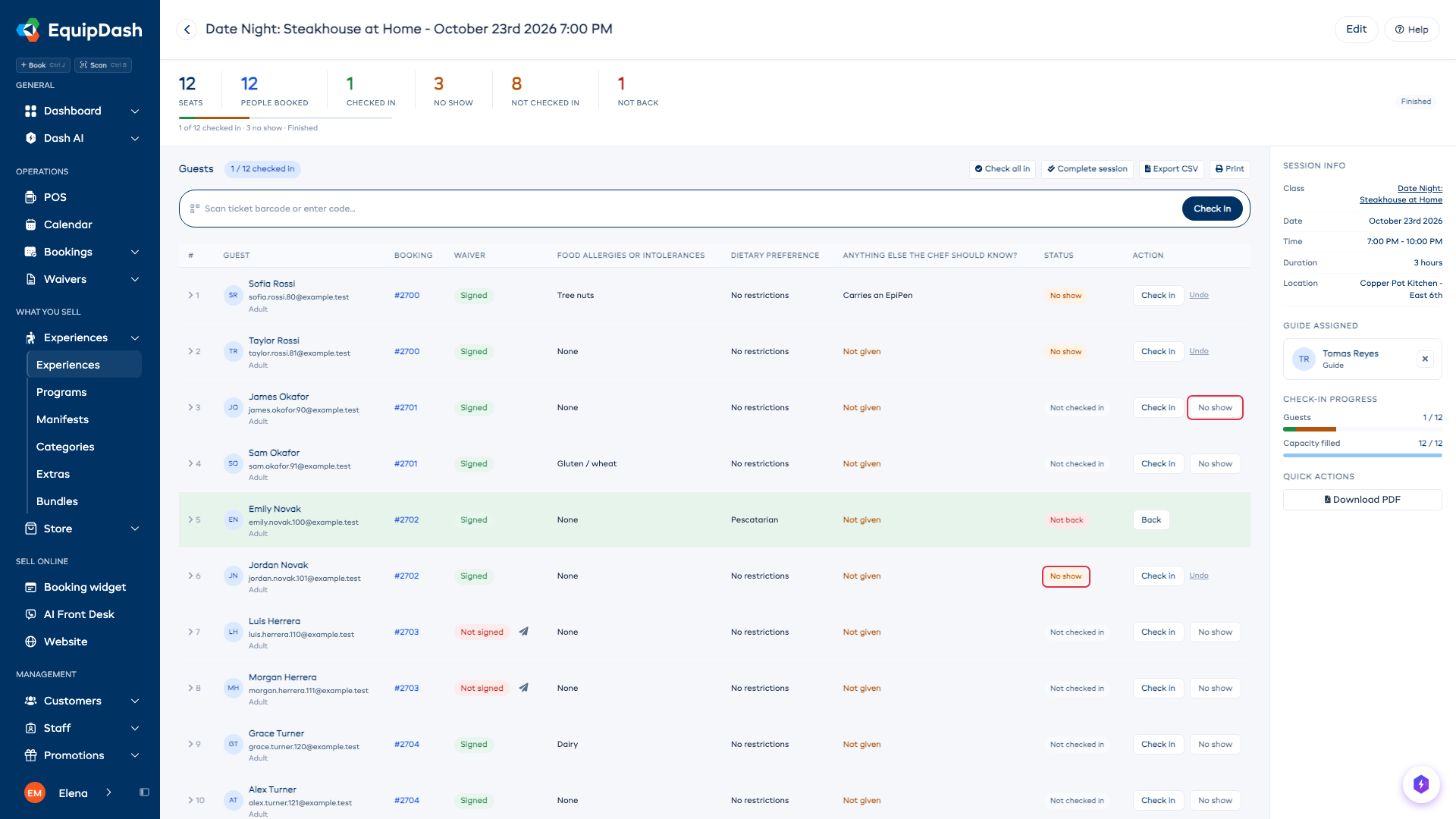Click Complete session

pyautogui.click(x=1087, y=169)
